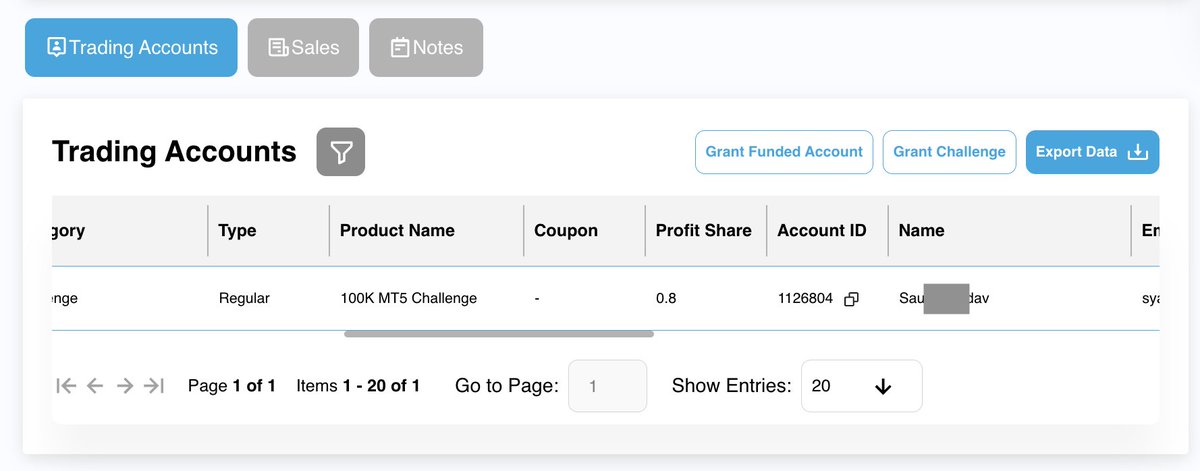Switch to the Sales tab
Image resolution: width=1200 pixels, height=471 pixels.
pos(303,48)
